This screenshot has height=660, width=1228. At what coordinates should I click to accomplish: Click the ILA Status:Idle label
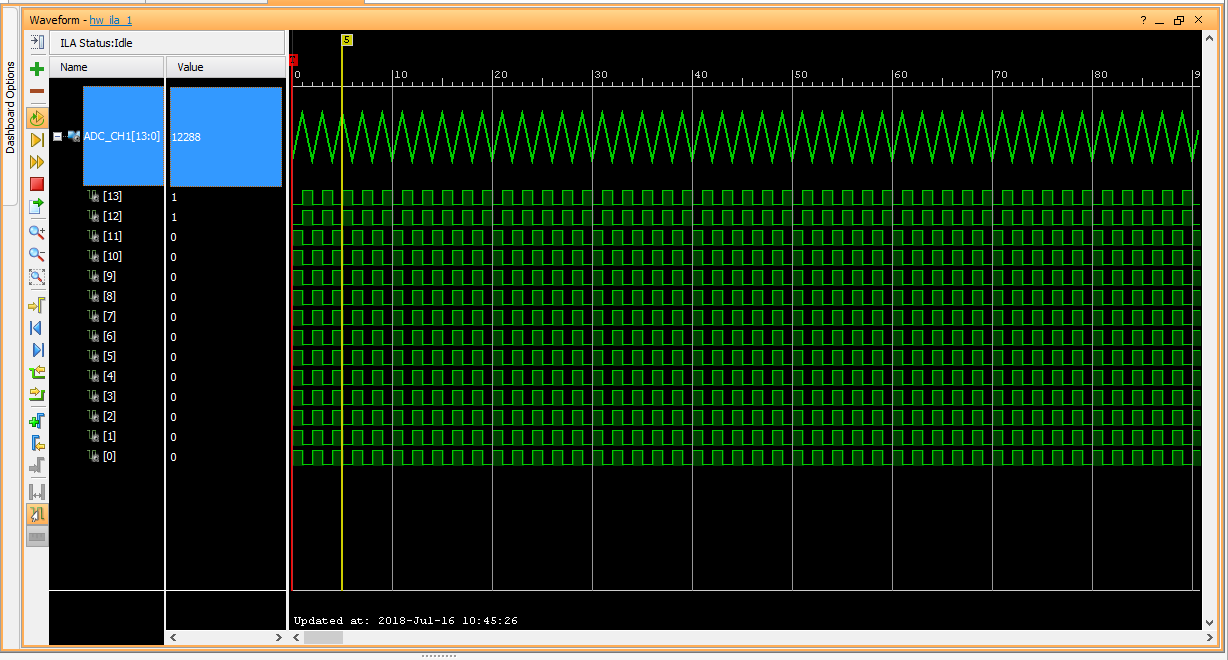pyautogui.click(x=96, y=43)
